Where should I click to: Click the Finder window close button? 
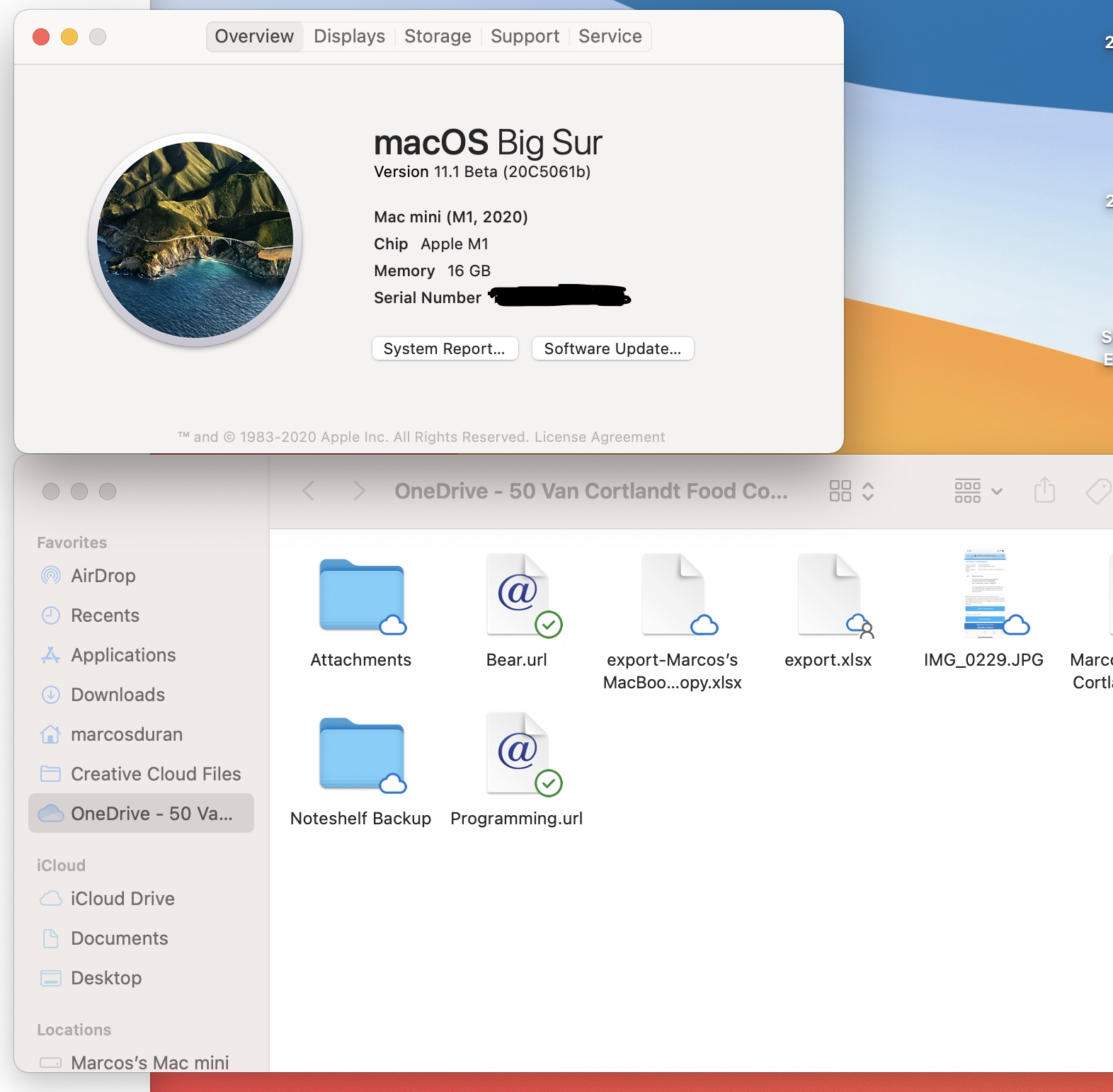point(51,491)
